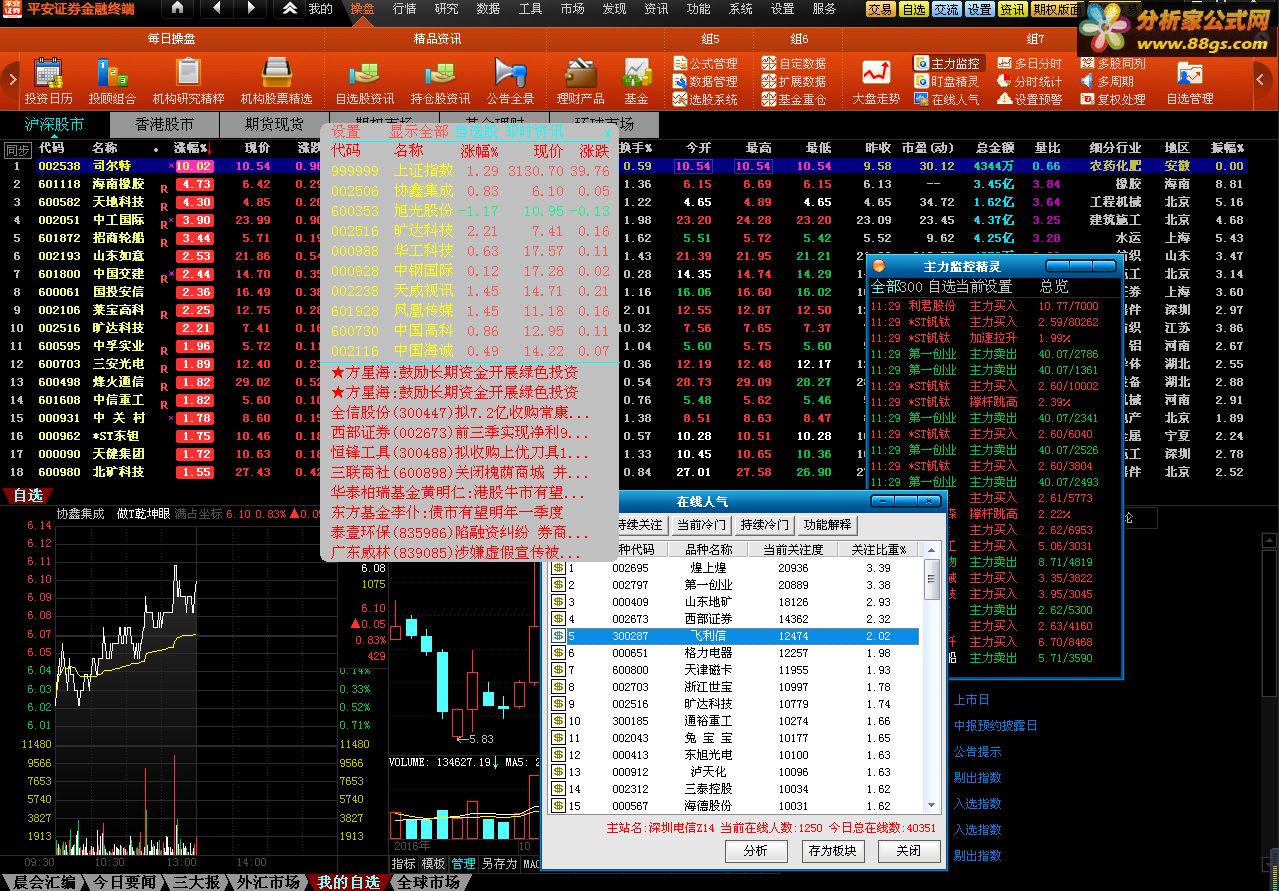This screenshot has height=891, width=1279.
Task: Open the 资讯 menu
Action: click(x=656, y=9)
